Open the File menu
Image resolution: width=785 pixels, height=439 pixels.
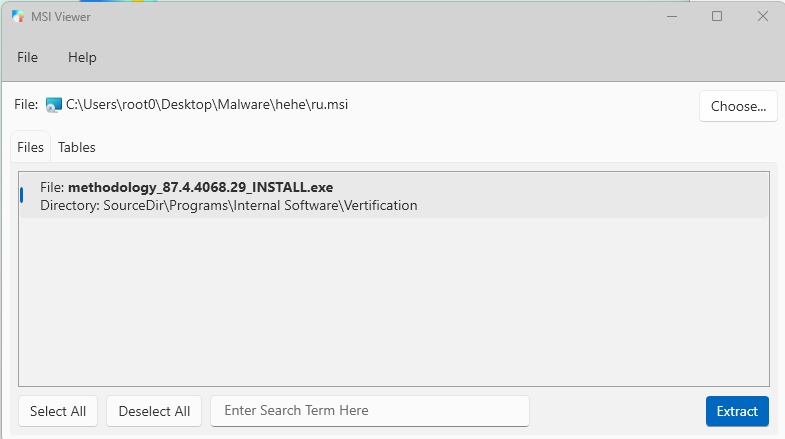[28, 58]
